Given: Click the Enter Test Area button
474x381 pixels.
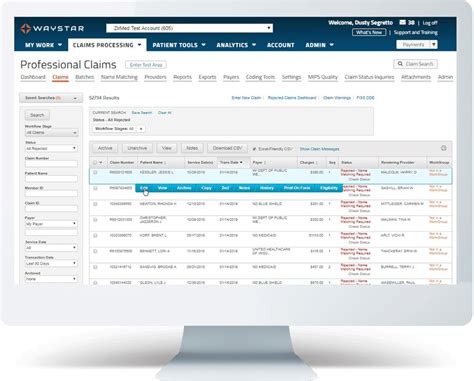Looking at the screenshot, I should 146,65.
